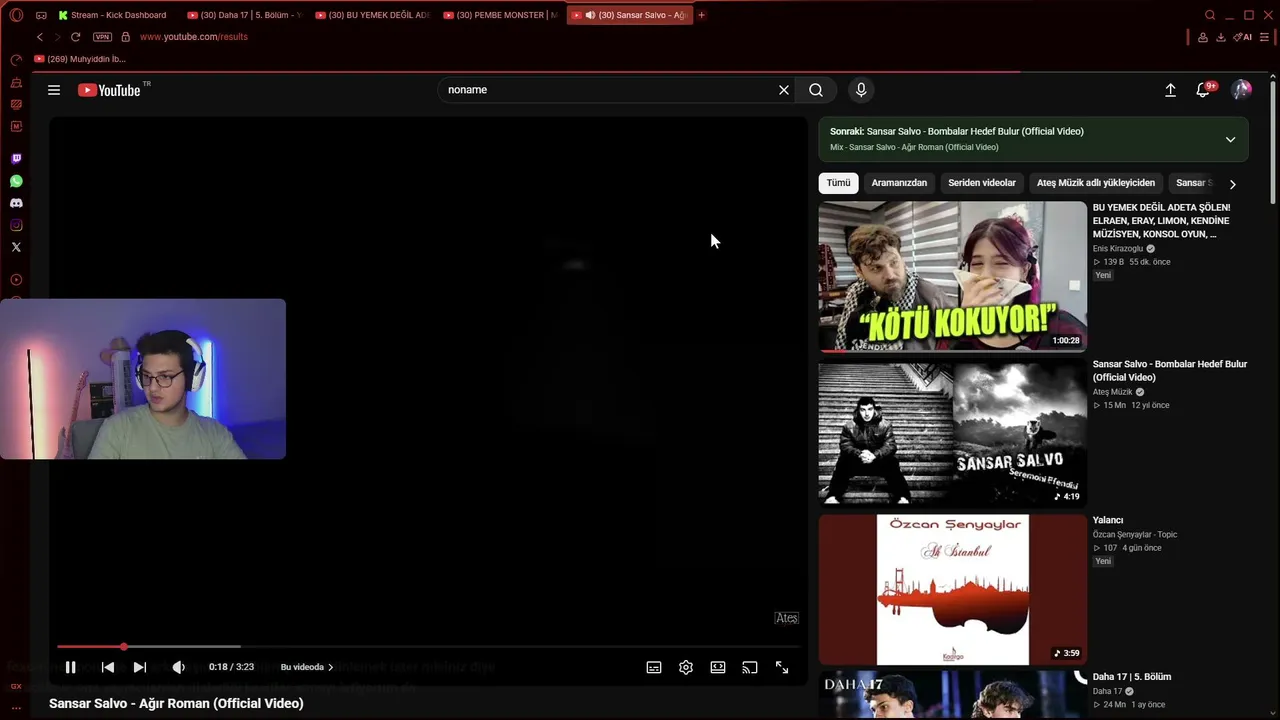The height and width of the screenshot is (720, 1280).
Task: Expand the 'Bu videoda' chapters
Action: tap(307, 667)
